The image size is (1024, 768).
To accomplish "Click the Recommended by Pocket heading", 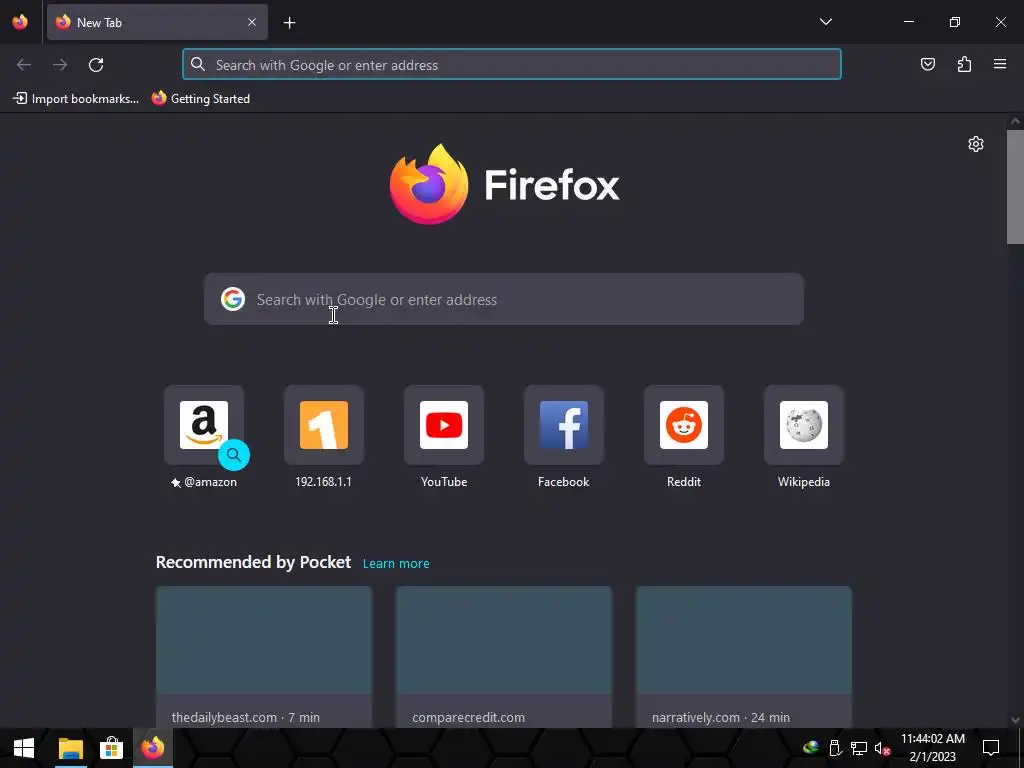I will point(253,562).
